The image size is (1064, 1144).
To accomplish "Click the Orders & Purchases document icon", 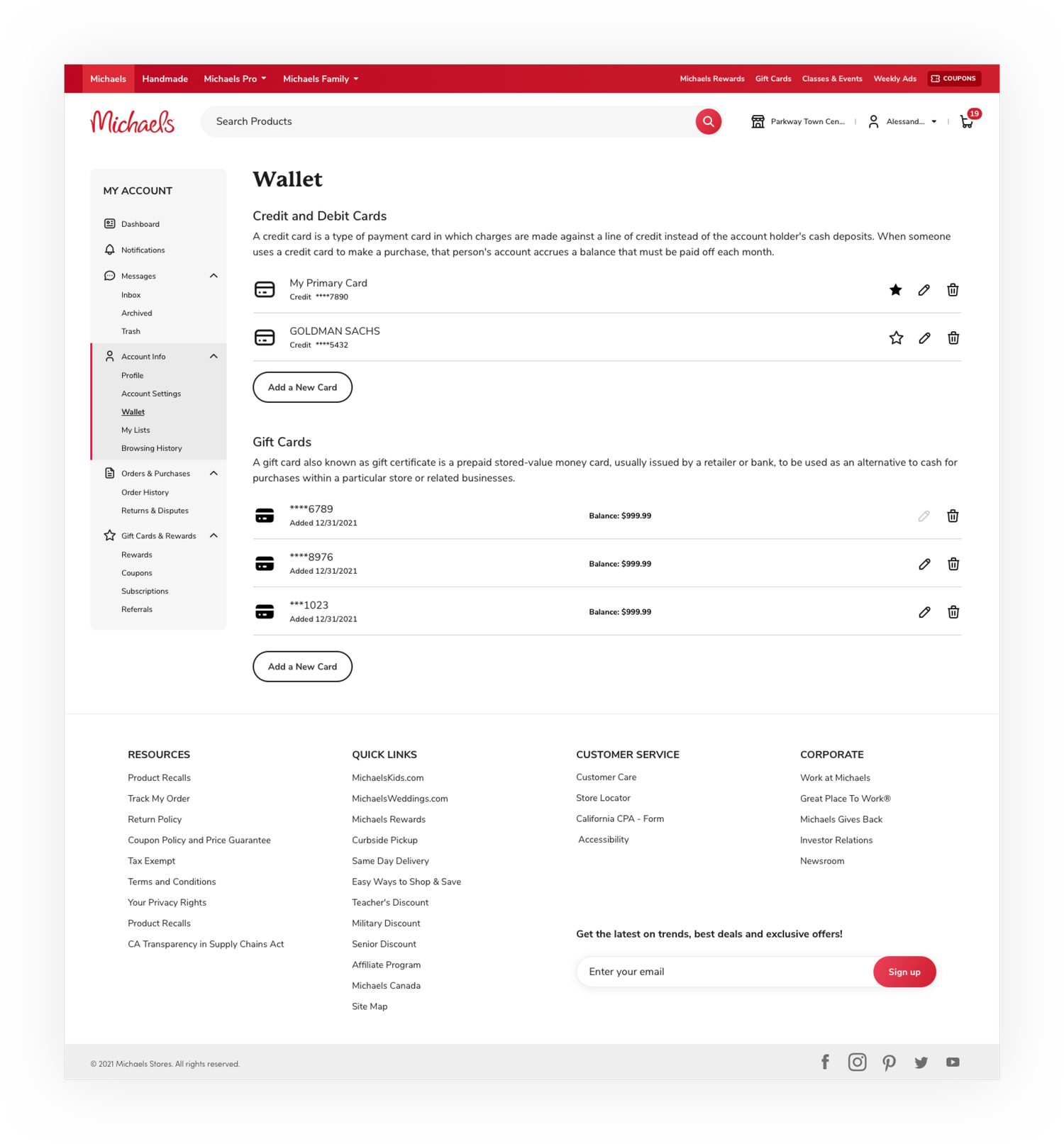I will pyautogui.click(x=109, y=473).
